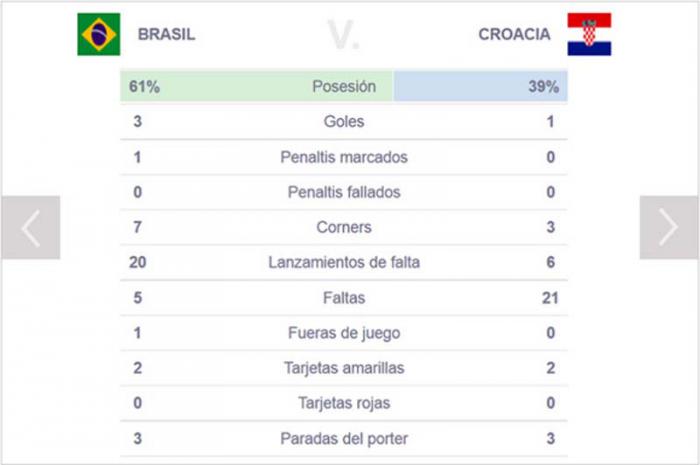Click the Faltas row label
The width and height of the screenshot is (700, 465).
tap(344, 298)
